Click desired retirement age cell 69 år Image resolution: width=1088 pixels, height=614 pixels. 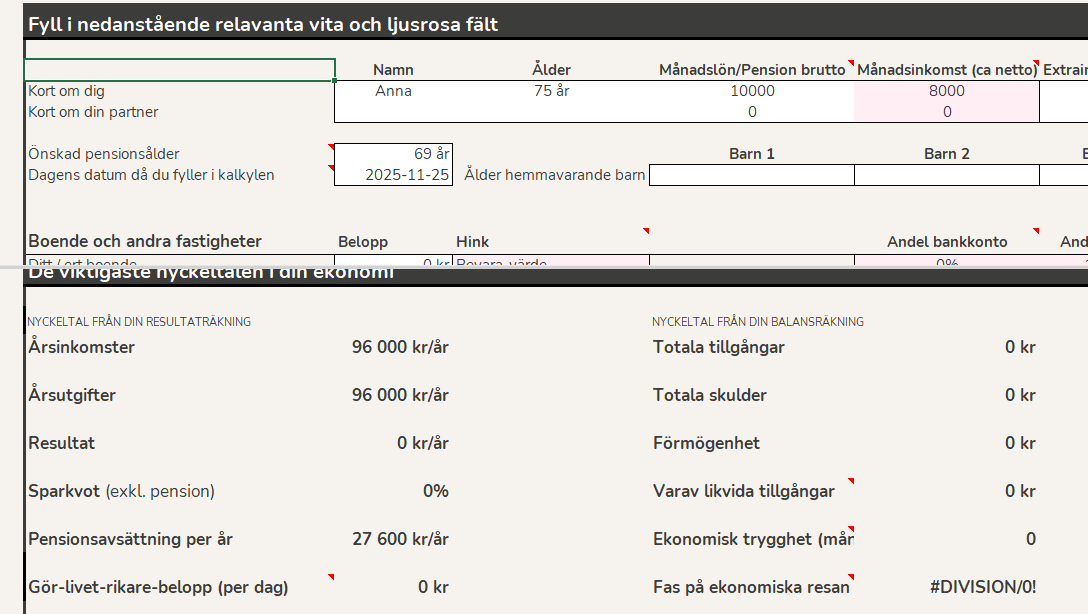tap(393, 154)
